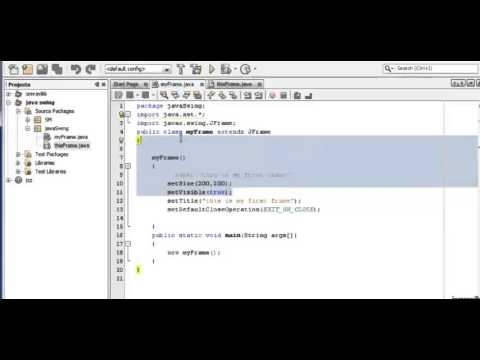Click the editor Shift Line Right icon
Image resolution: width=480 pixels, height=360 pixels.
[258, 95]
